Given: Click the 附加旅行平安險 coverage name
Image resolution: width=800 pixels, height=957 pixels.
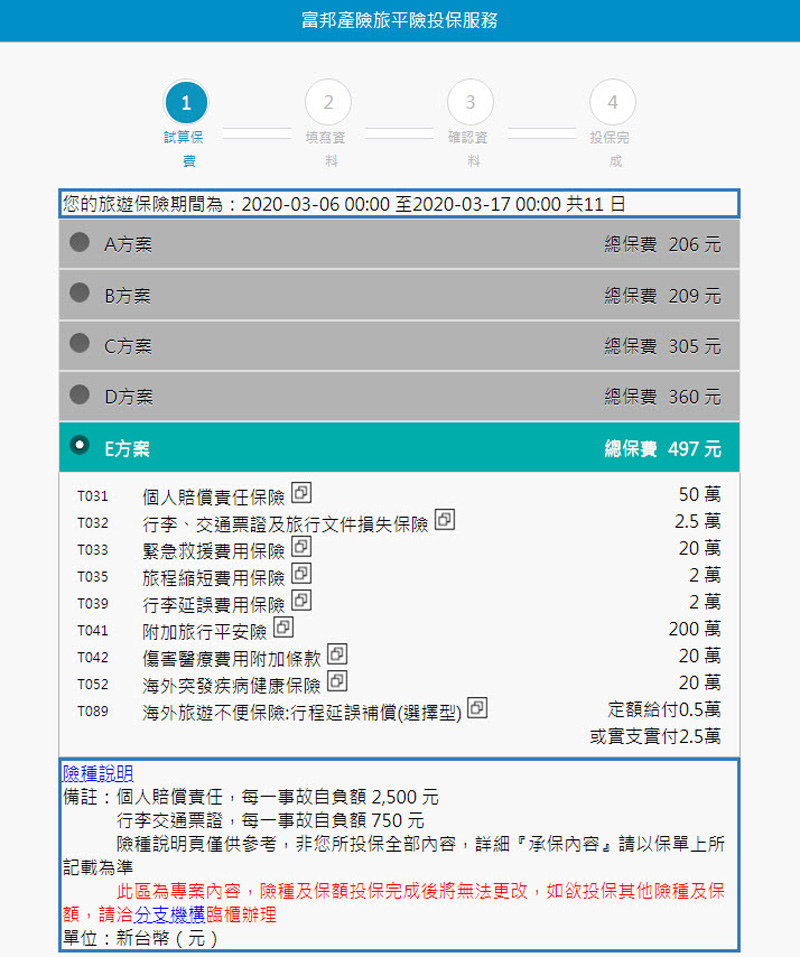Looking at the screenshot, I should tap(204, 632).
